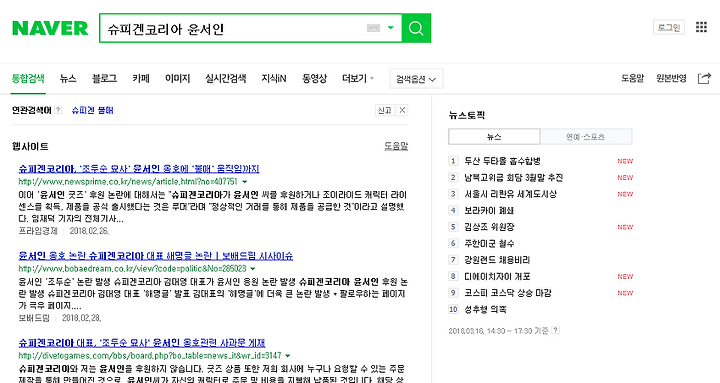This screenshot has height=383, width=720.
Task: Click the 원본반영 link
Action: point(671,79)
